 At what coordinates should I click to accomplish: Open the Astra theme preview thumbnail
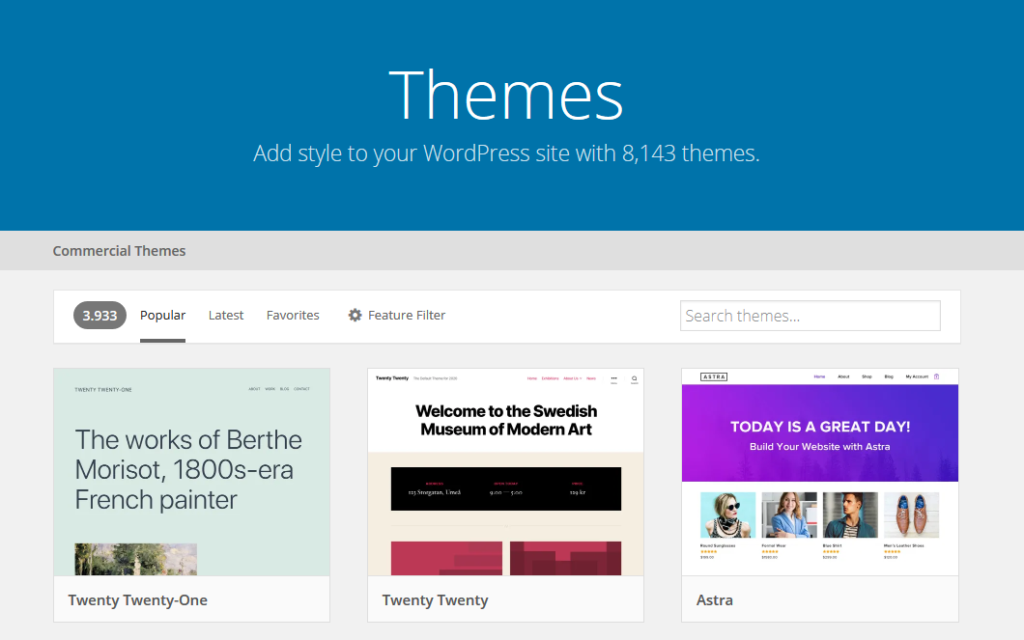tap(820, 472)
